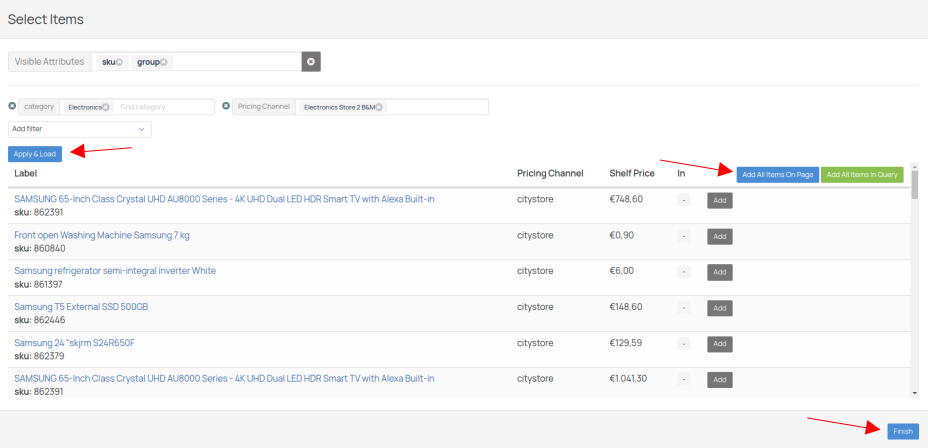Select the €129,59 shelf price
Viewport: 928px width, 448px height.
click(626, 343)
